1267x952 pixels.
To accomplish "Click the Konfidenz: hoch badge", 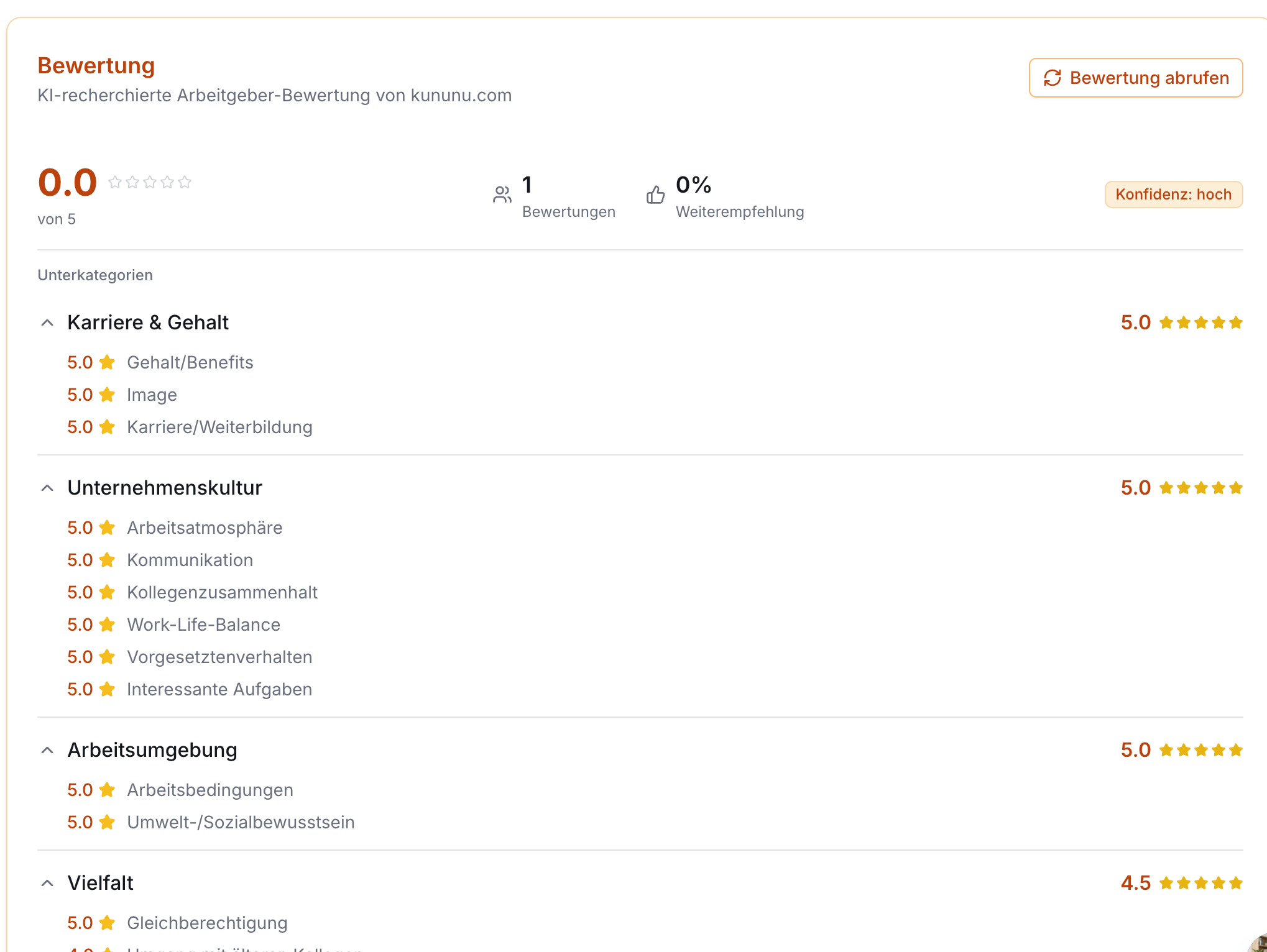I will click(1173, 195).
